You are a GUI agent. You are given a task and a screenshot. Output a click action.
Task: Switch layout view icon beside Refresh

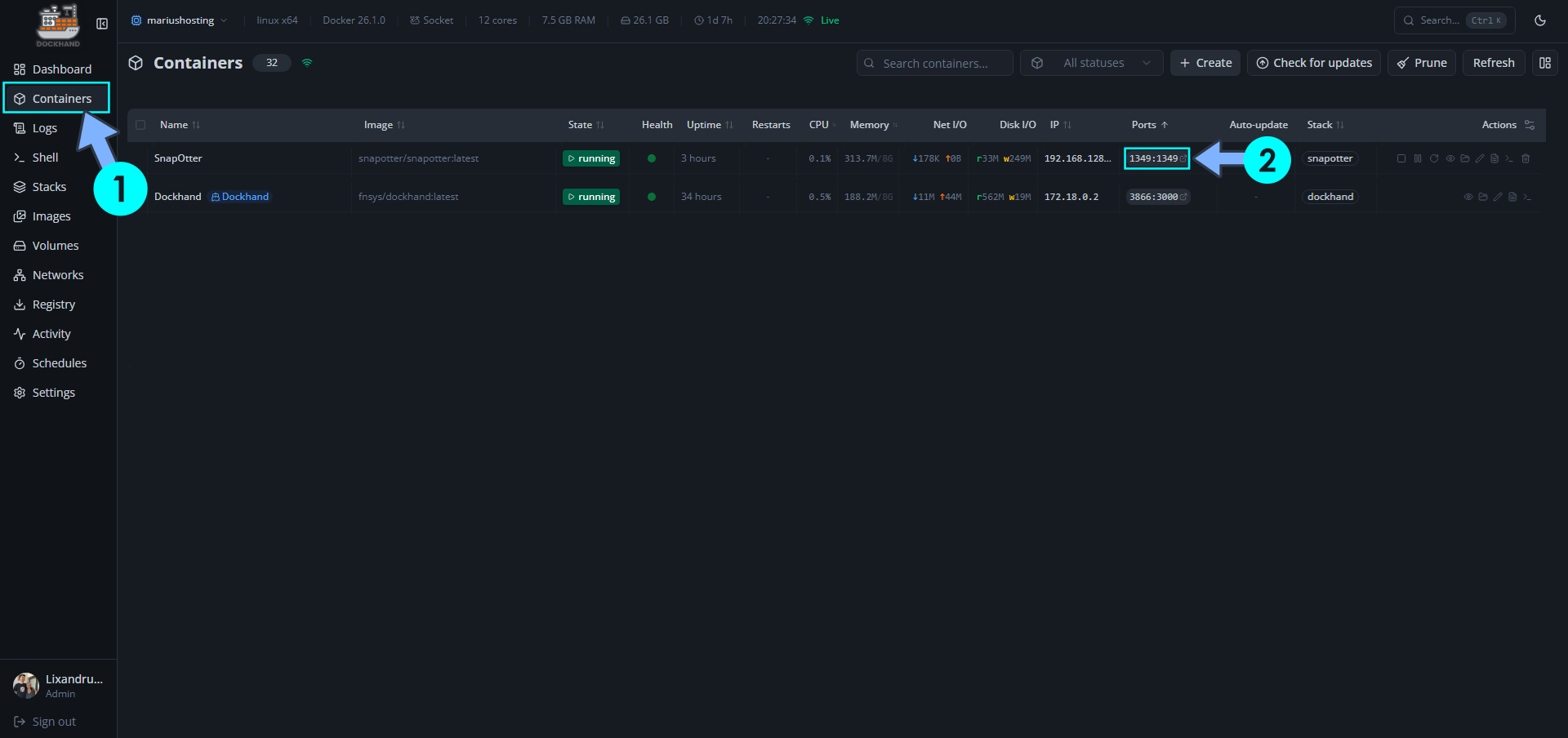pos(1545,63)
